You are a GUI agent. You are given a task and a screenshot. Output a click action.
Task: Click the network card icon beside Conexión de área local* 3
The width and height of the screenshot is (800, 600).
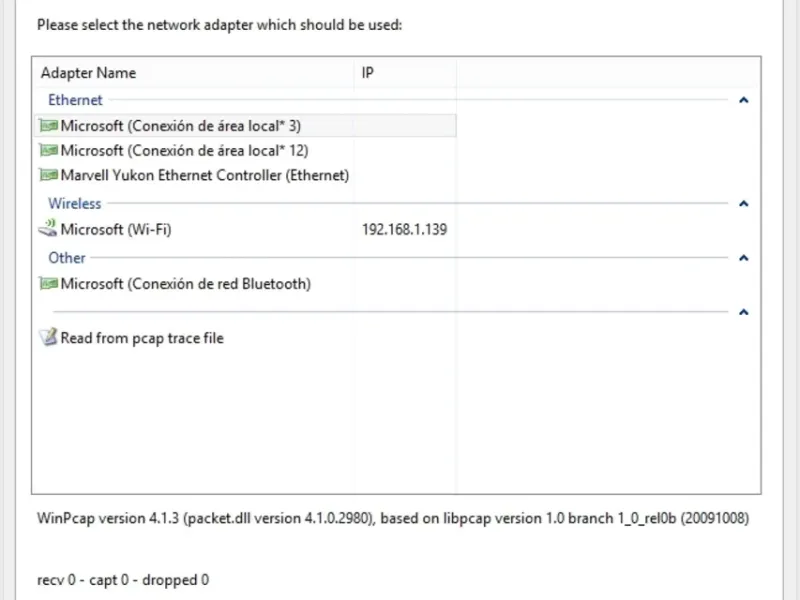48,126
